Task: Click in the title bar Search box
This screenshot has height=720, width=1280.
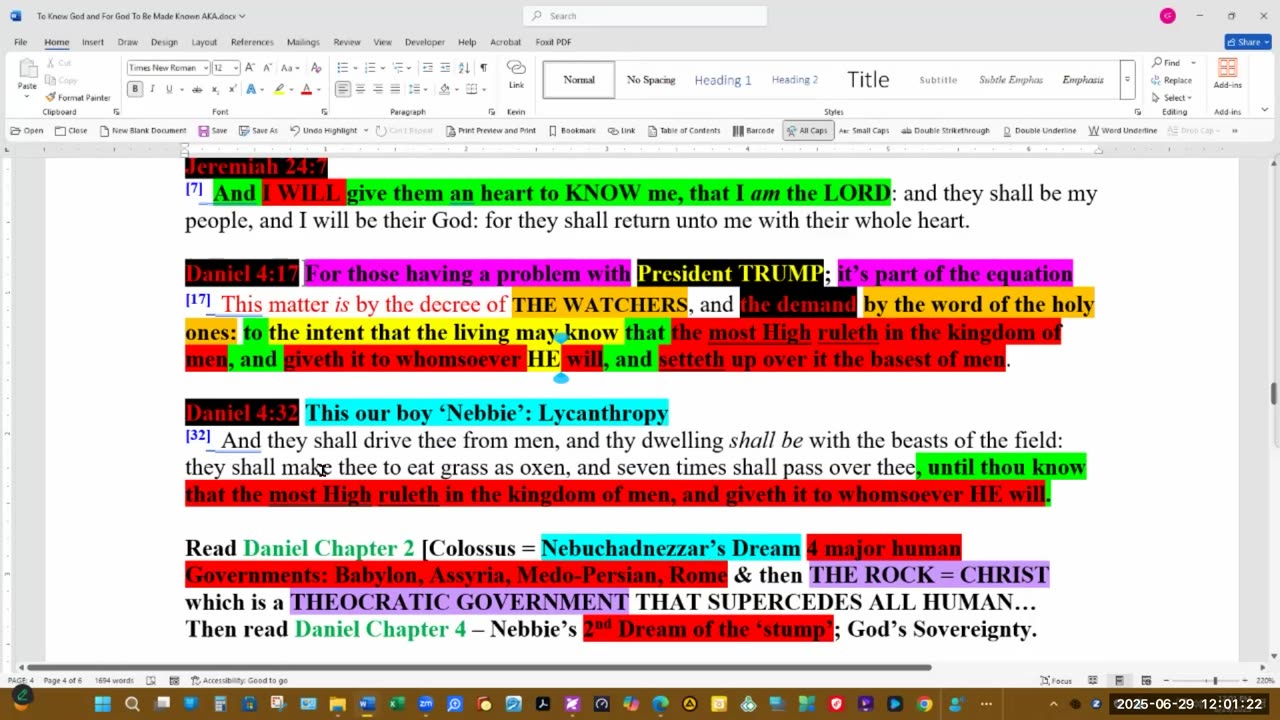Action: point(645,16)
